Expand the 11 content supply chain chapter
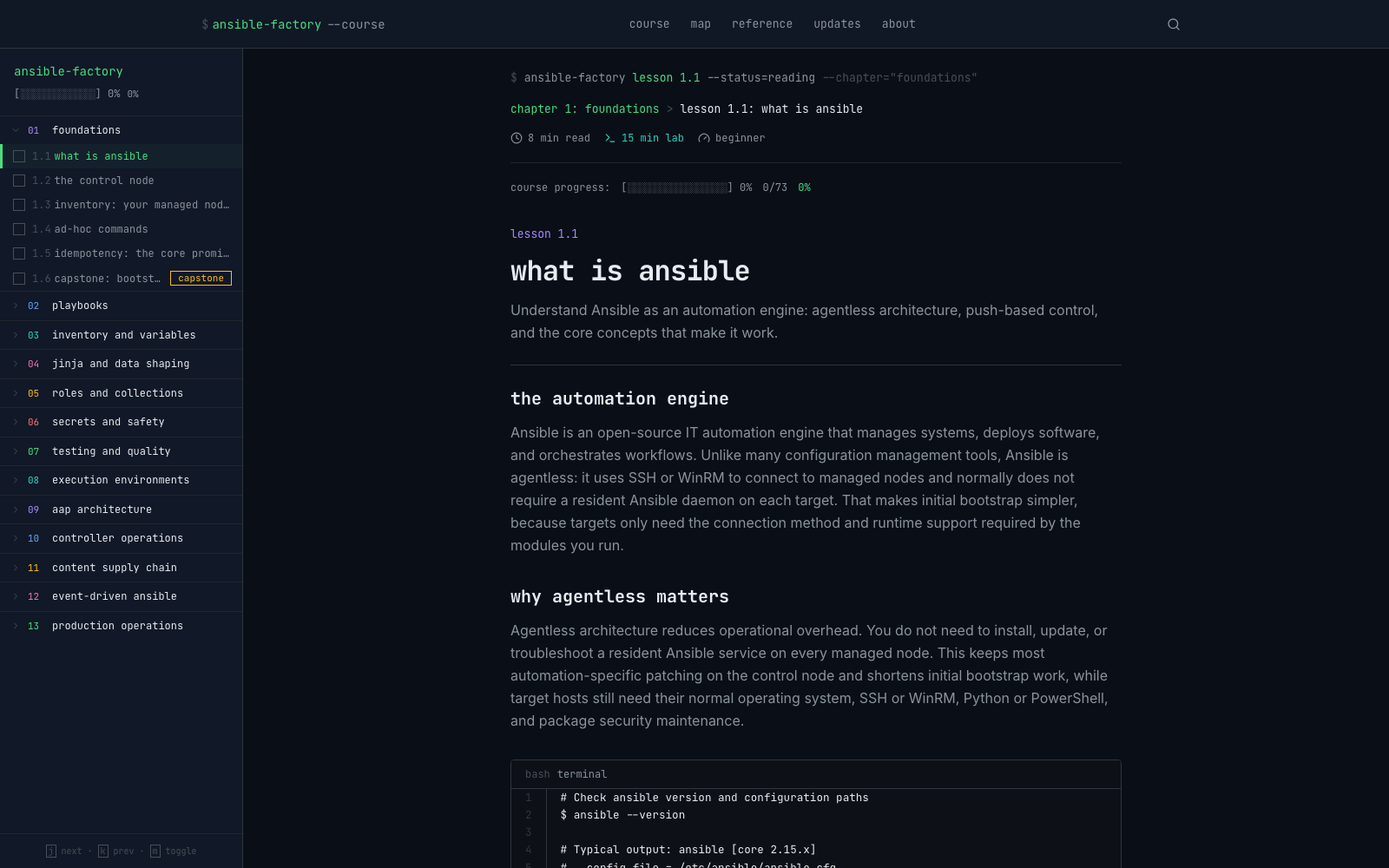 (x=121, y=568)
